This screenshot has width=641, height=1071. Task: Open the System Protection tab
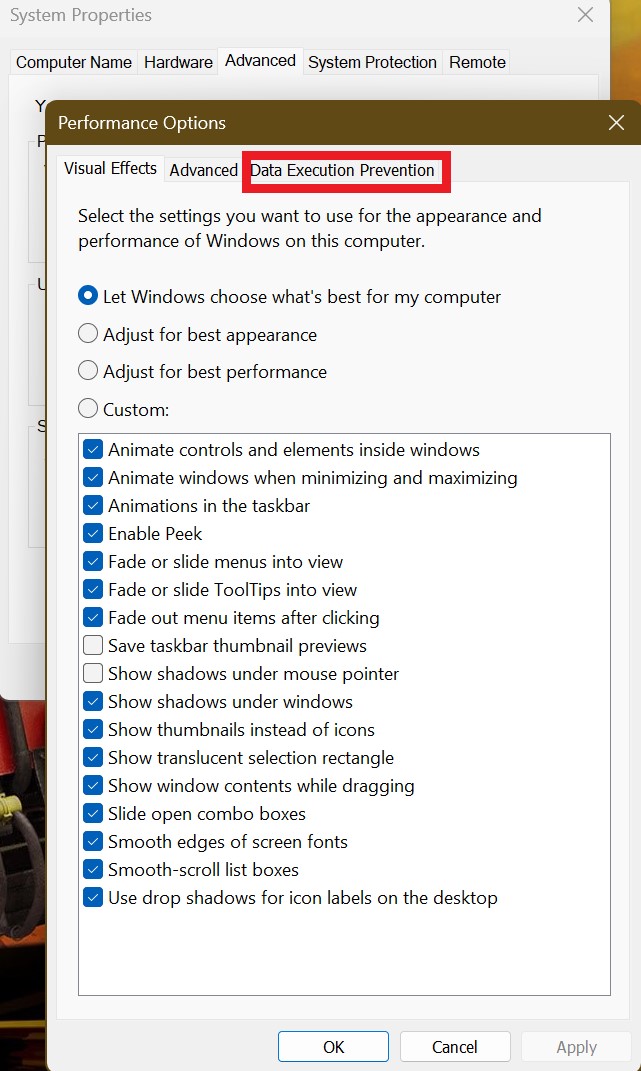(372, 62)
